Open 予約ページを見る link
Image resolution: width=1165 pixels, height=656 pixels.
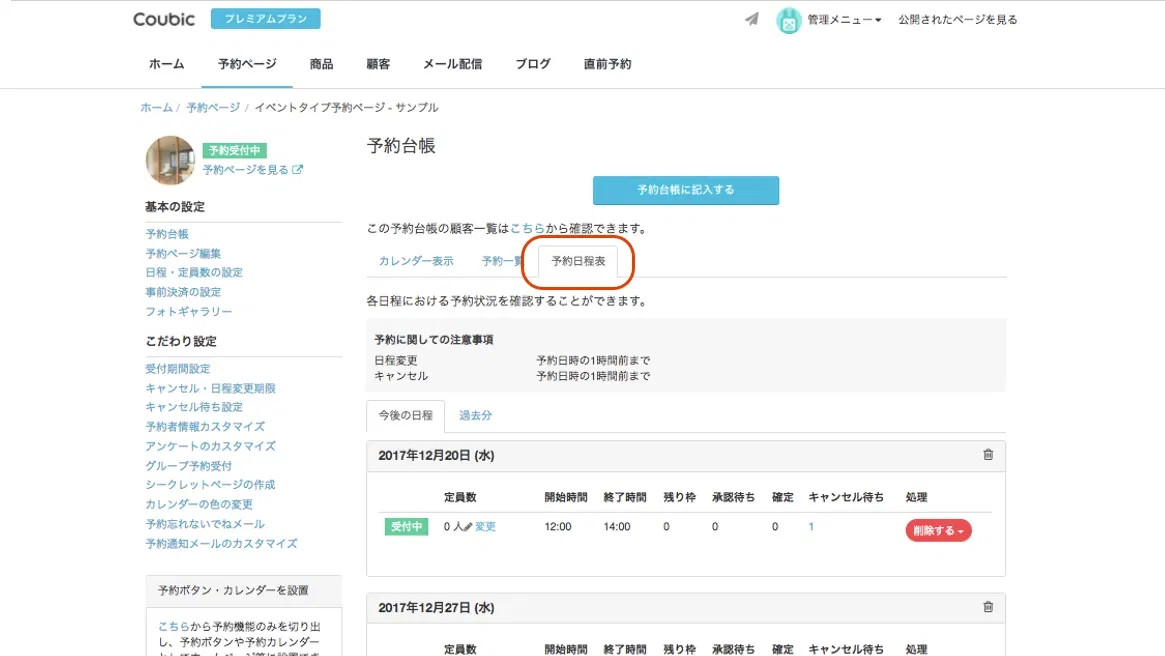[x=245, y=170]
